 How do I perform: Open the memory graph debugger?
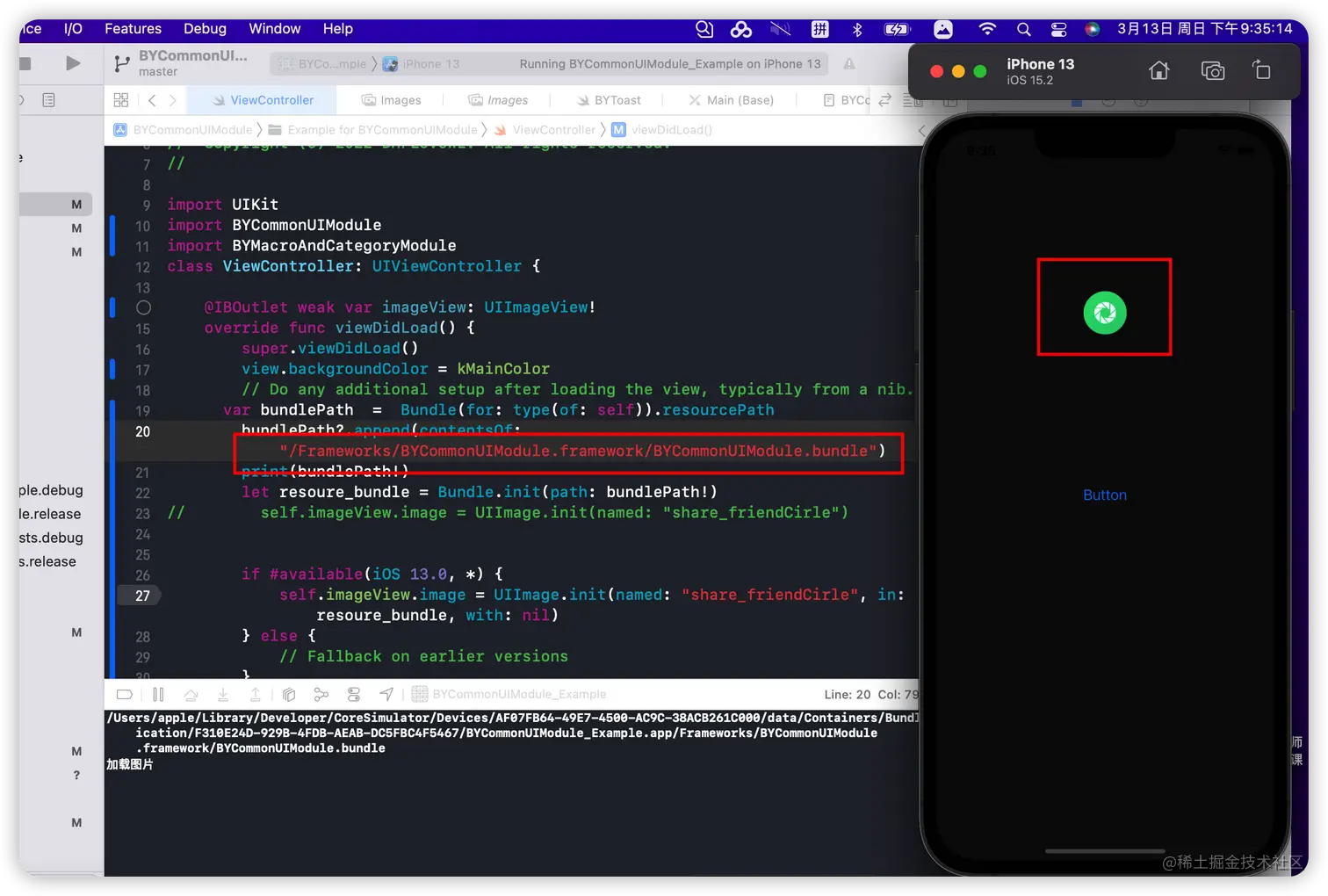pyautogui.click(x=321, y=695)
